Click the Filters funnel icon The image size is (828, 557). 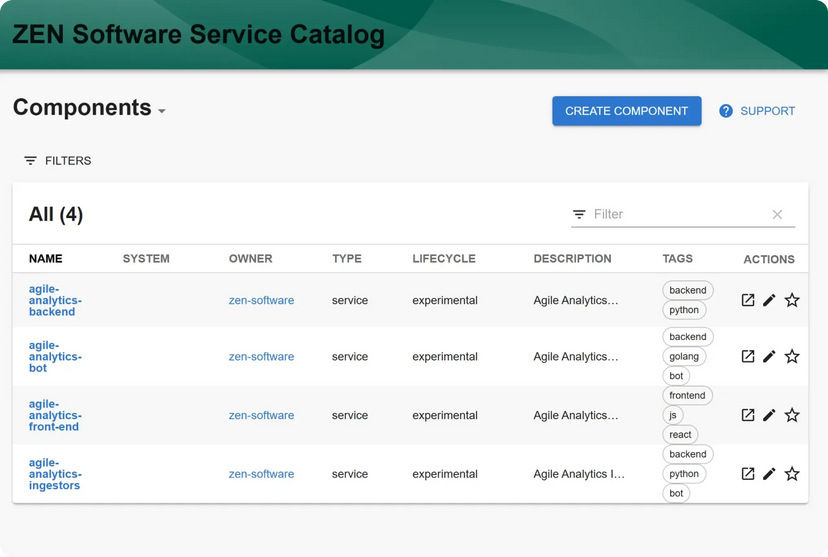click(31, 161)
